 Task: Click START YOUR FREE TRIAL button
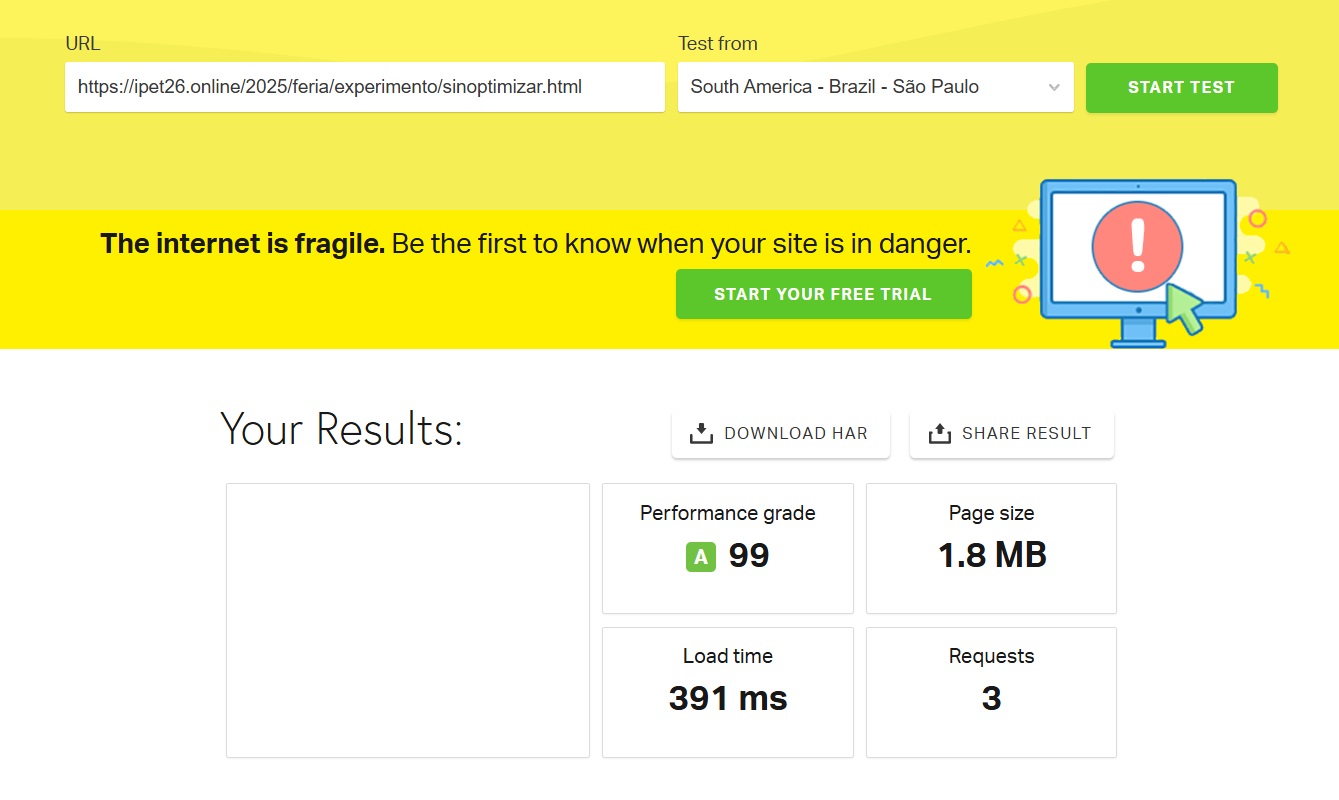823,294
